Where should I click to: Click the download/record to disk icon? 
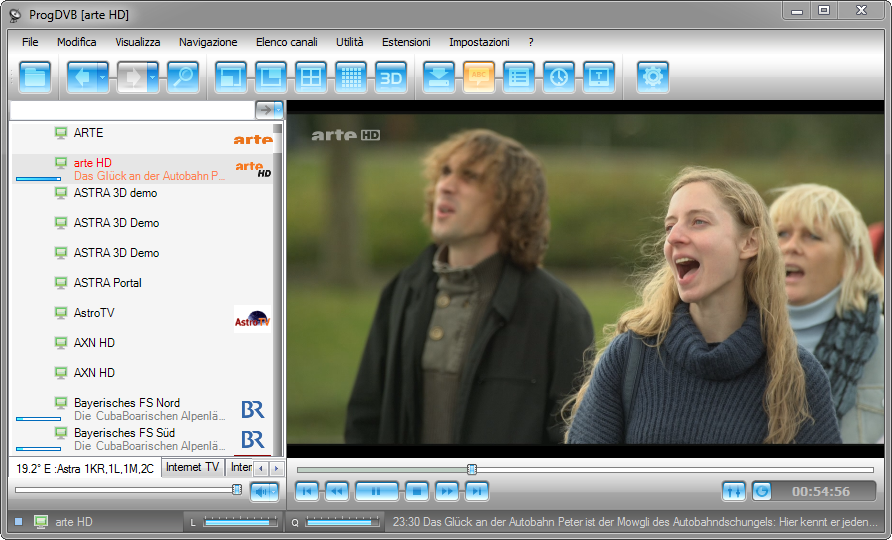point(439,77)
